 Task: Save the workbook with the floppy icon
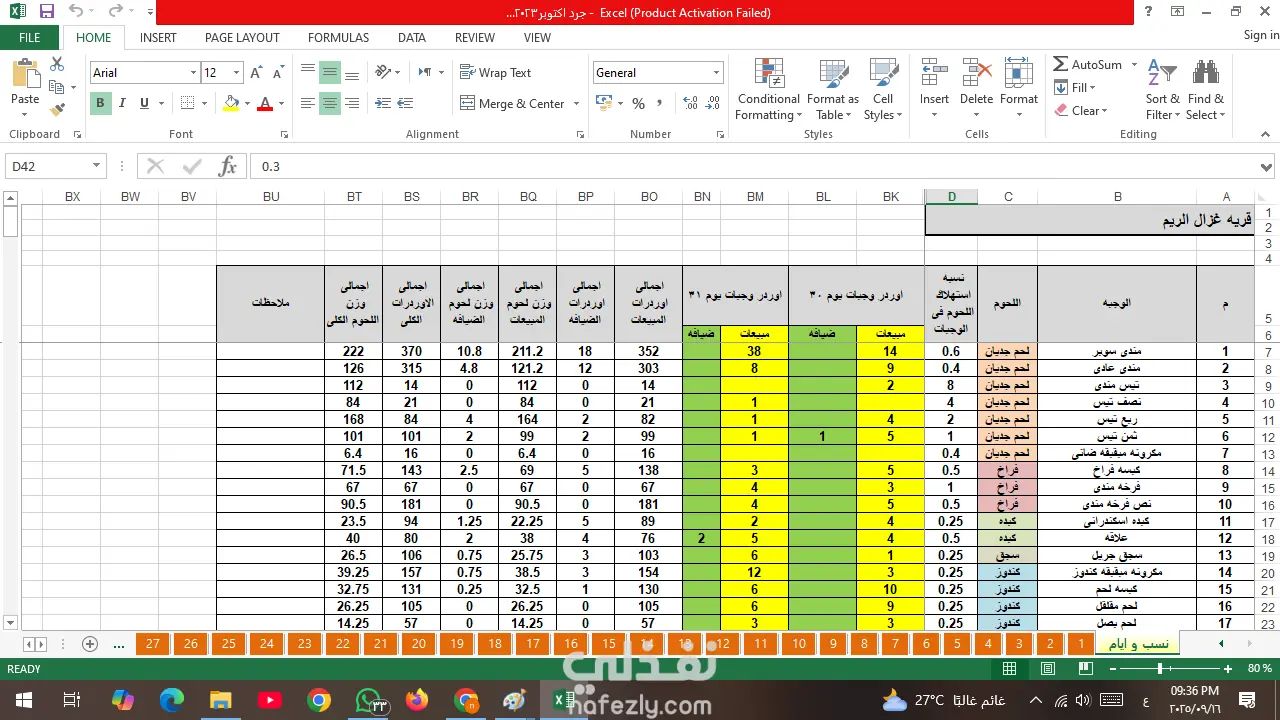coord(46,12)
